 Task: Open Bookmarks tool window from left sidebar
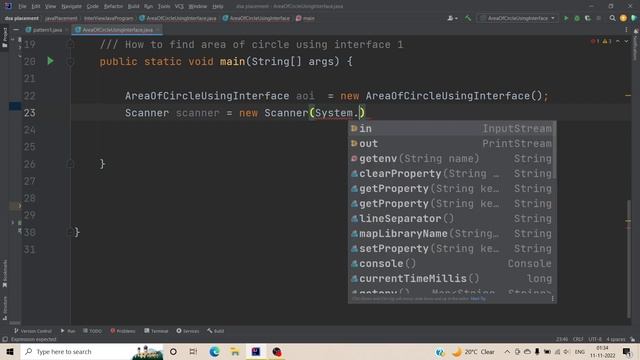[x=4, y=274]
